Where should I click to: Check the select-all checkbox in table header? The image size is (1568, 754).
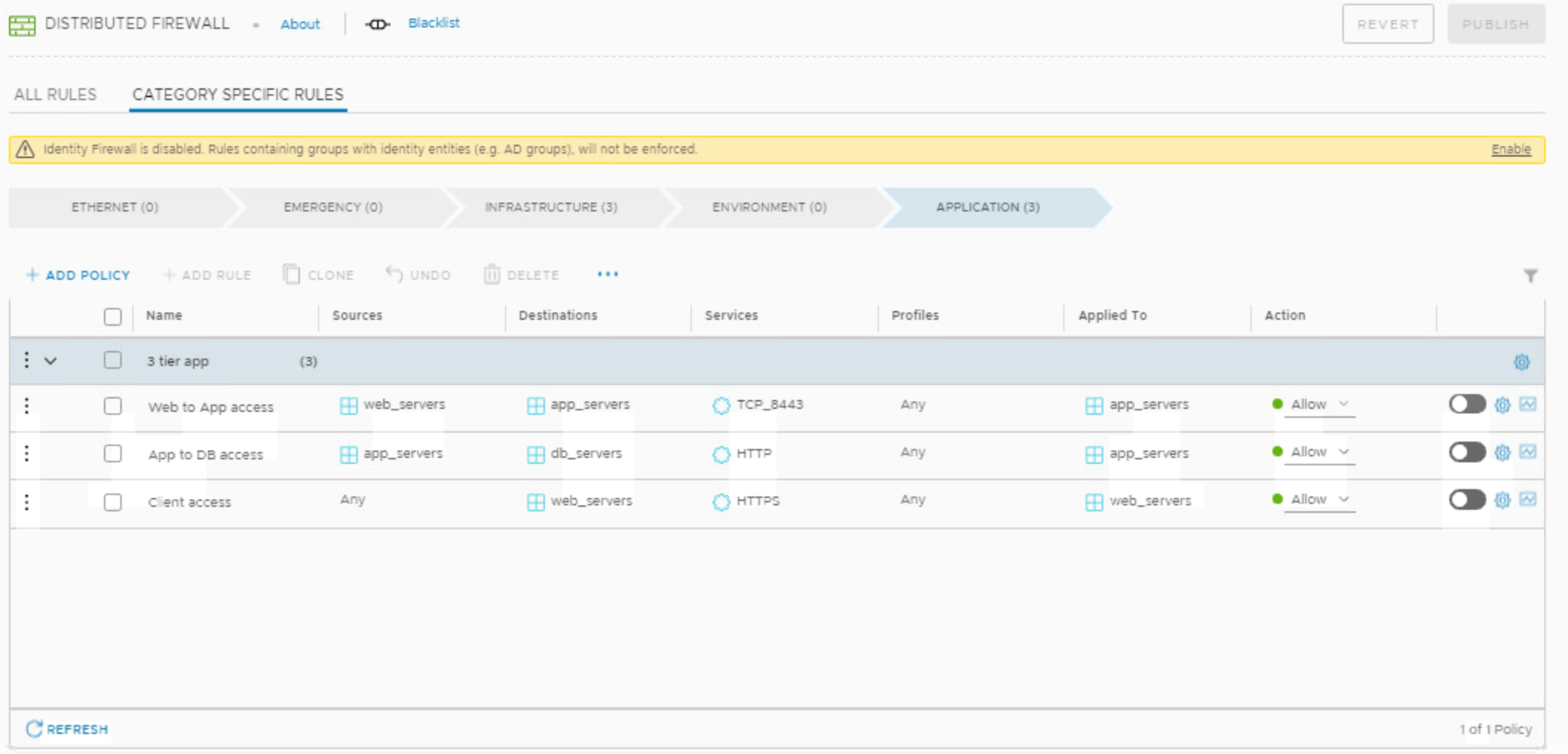click(113, 317)
